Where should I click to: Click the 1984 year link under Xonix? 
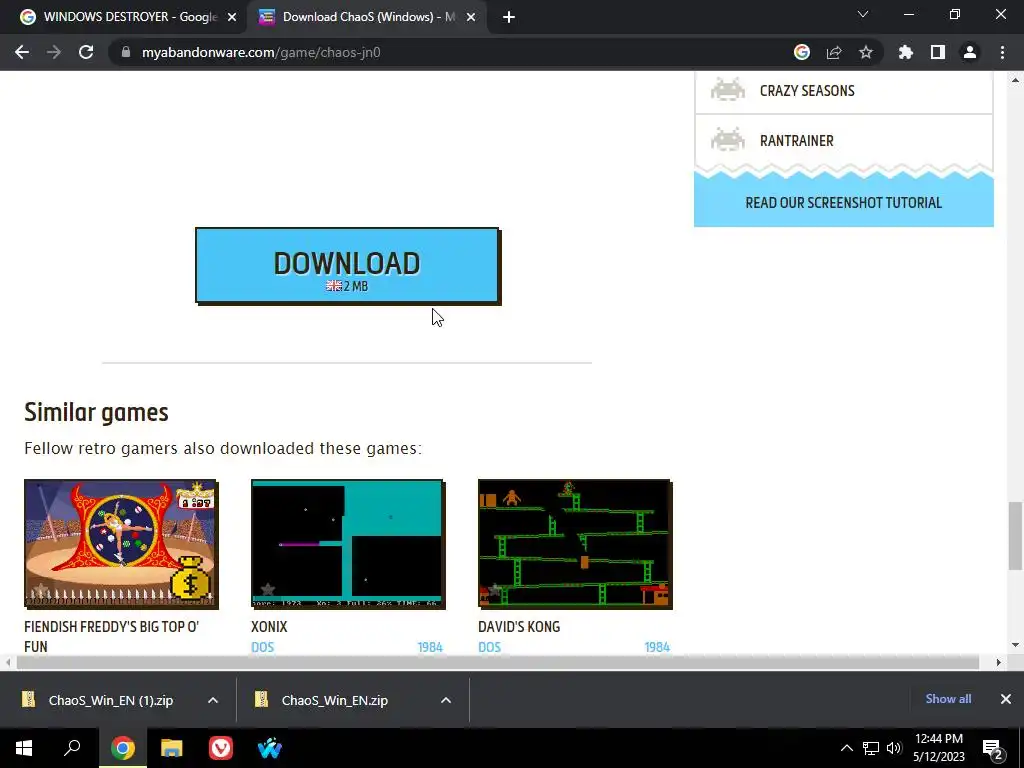coord(430,647)
